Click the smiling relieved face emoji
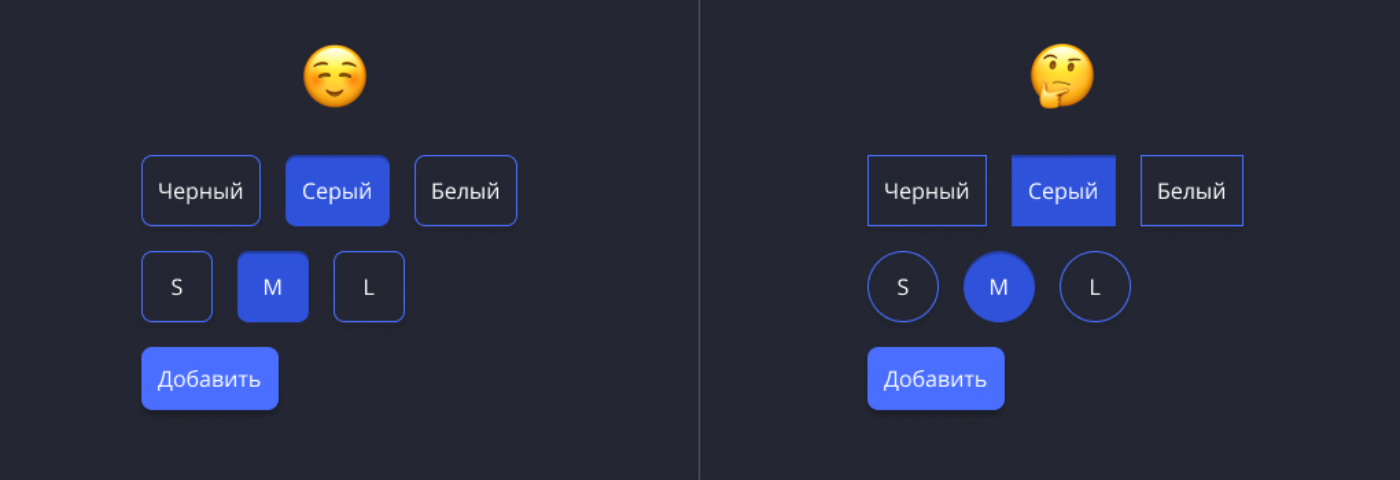Image resolution: width=1400 pixels, height=480 pixels. pyautogui.click(x=335, y=77)
